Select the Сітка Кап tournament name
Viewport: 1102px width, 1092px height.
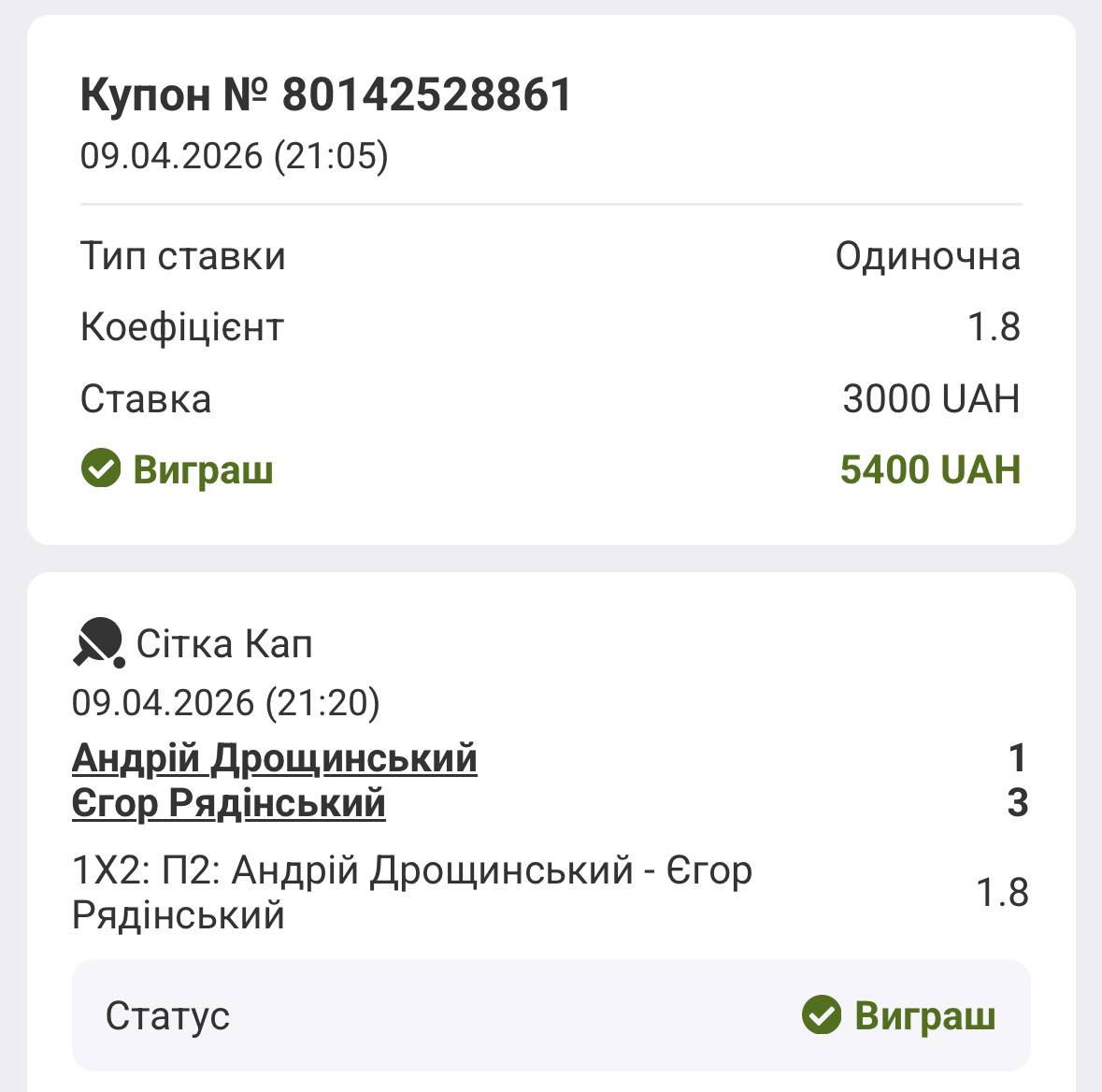tap(224, 644)
